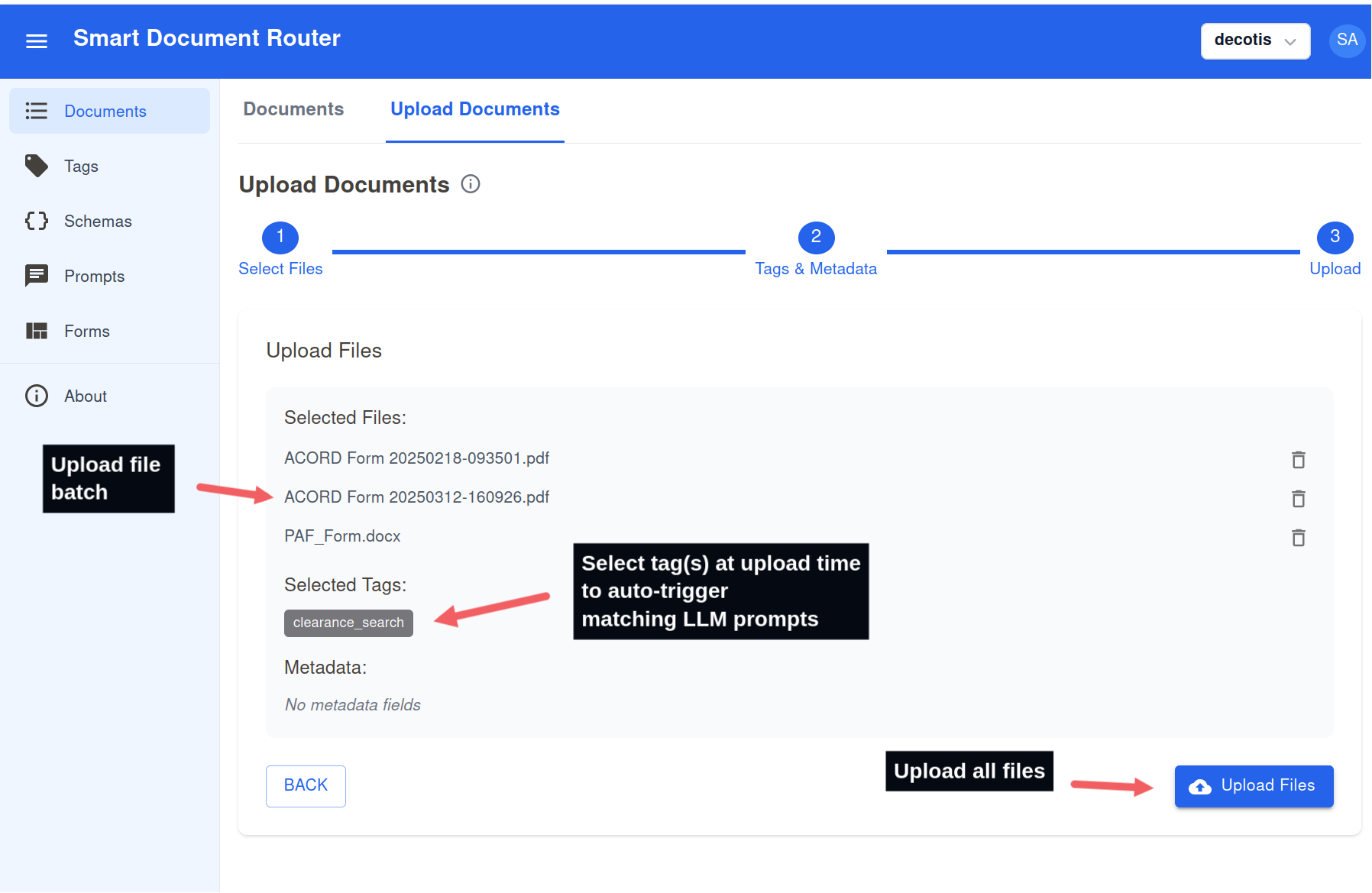This screenshot has height=893, width=1372.
Task: Delete PAF_Form.docx using trash icon
Action: click(1298, 538)
